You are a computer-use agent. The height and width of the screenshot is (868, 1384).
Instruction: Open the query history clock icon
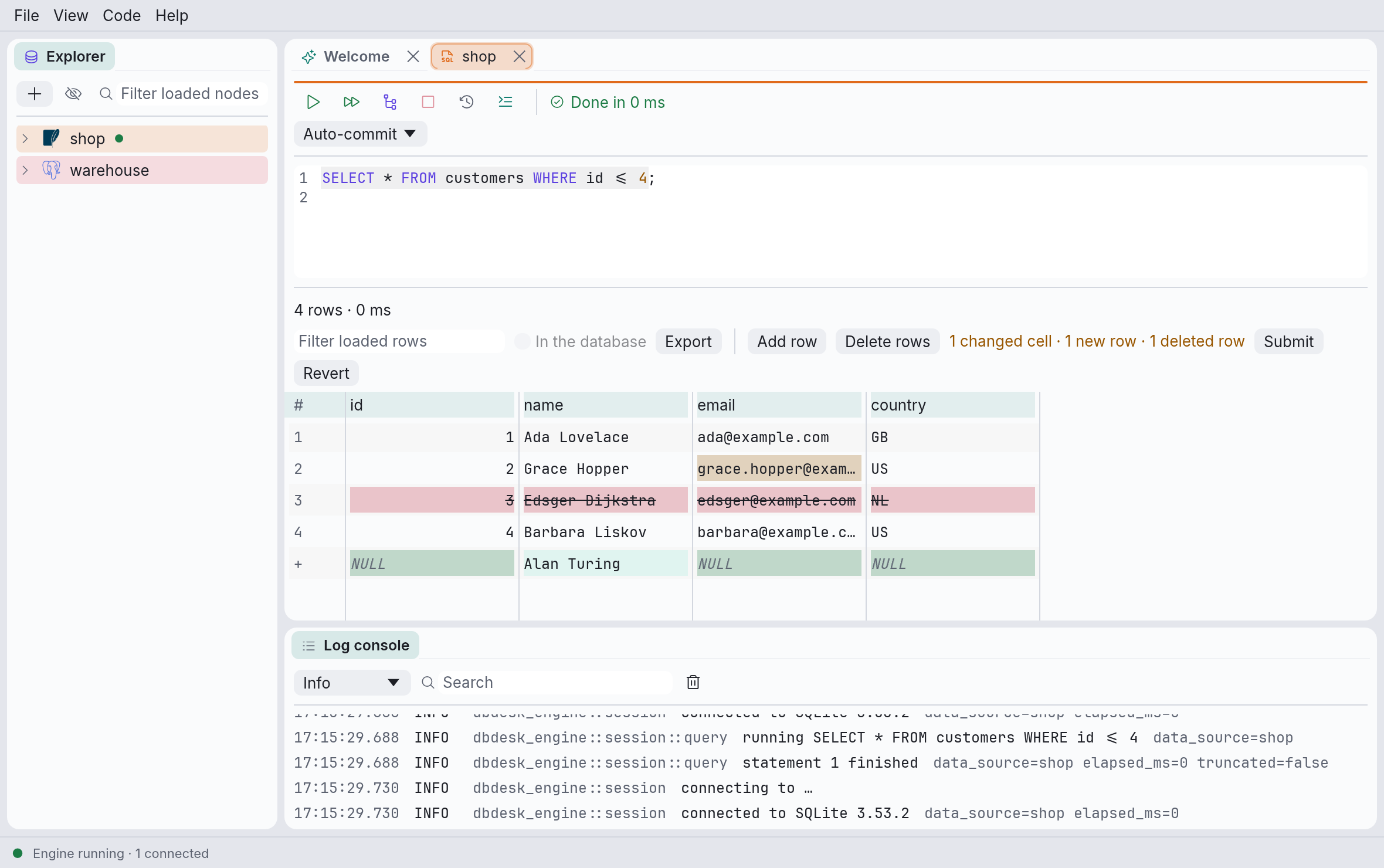point(466,102)
